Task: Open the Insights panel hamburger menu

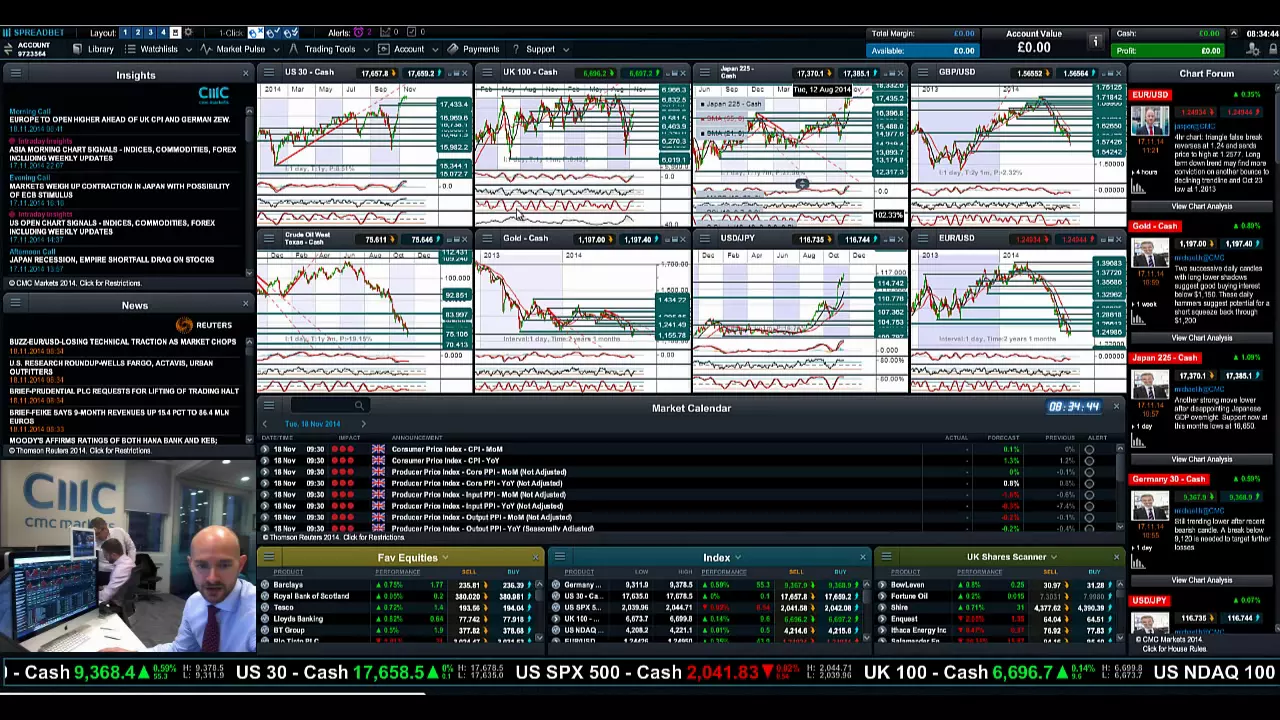Action: coord(15,74)
